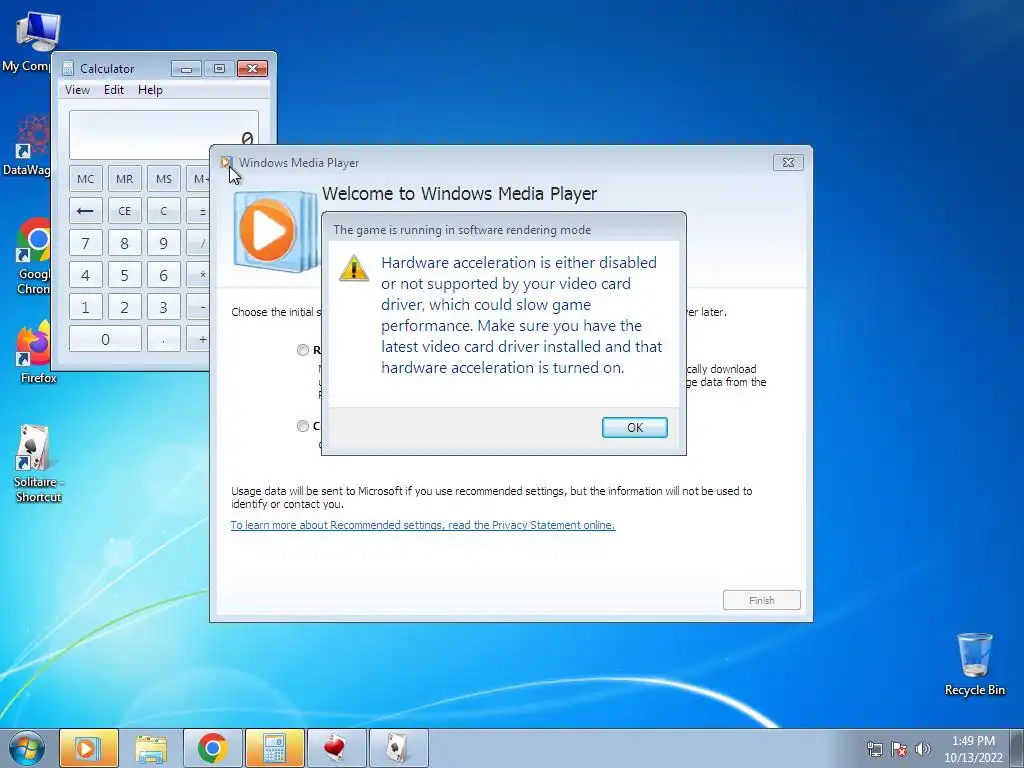Click the C clear key in Calculator
Viewport: 1024px width, 768px height.
(163, 211)
